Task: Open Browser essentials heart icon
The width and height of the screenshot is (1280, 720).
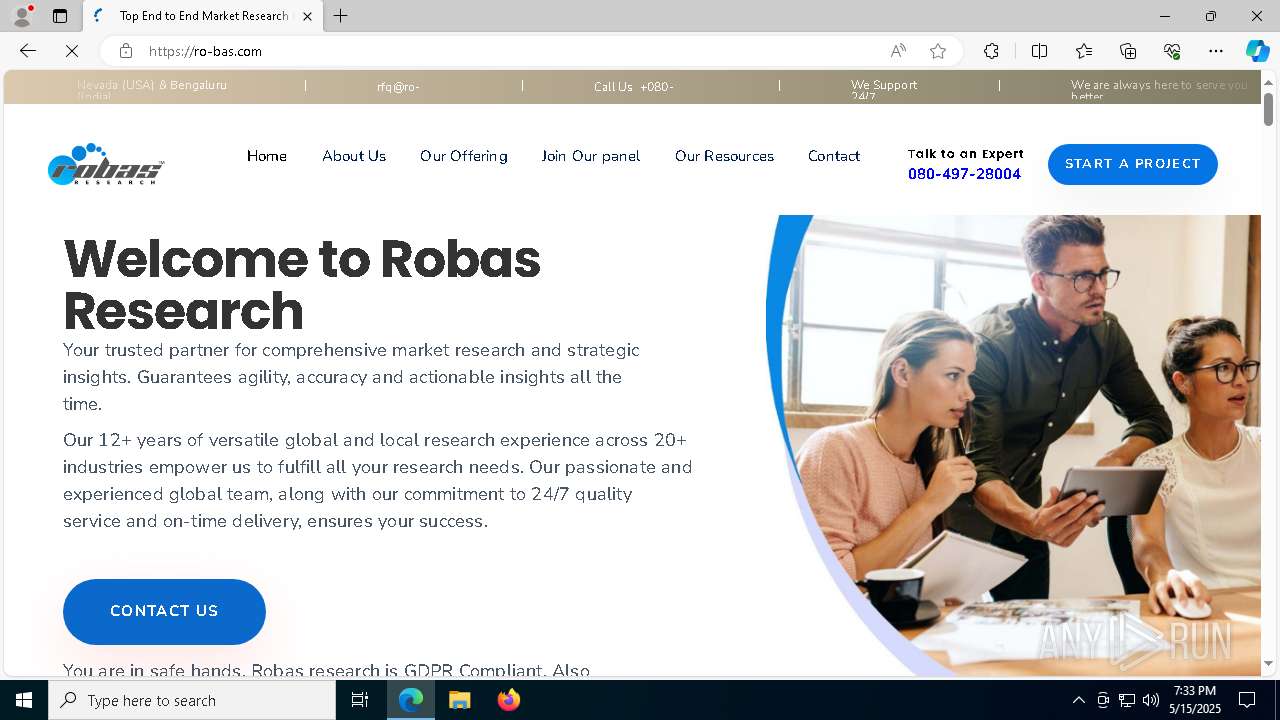Action: [1172, 51]
